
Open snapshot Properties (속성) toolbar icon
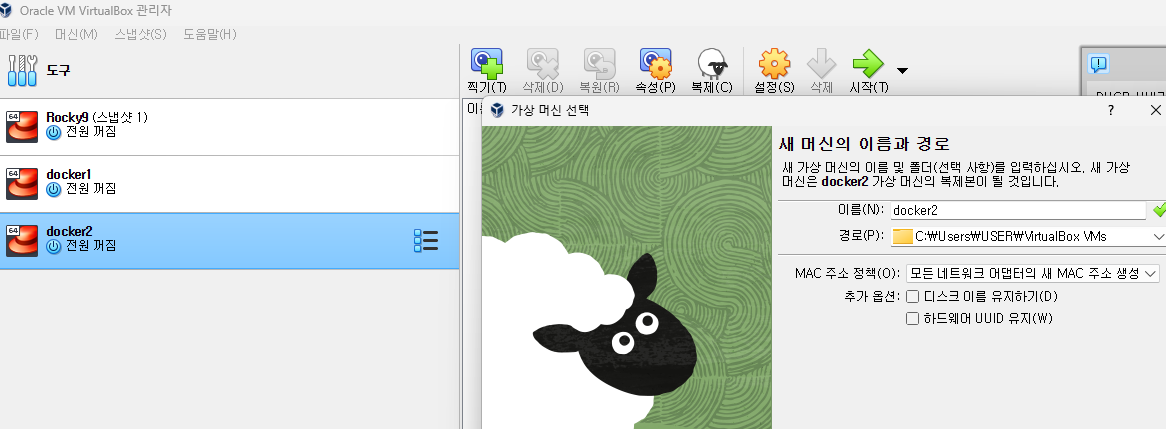(x=655, y=64)
